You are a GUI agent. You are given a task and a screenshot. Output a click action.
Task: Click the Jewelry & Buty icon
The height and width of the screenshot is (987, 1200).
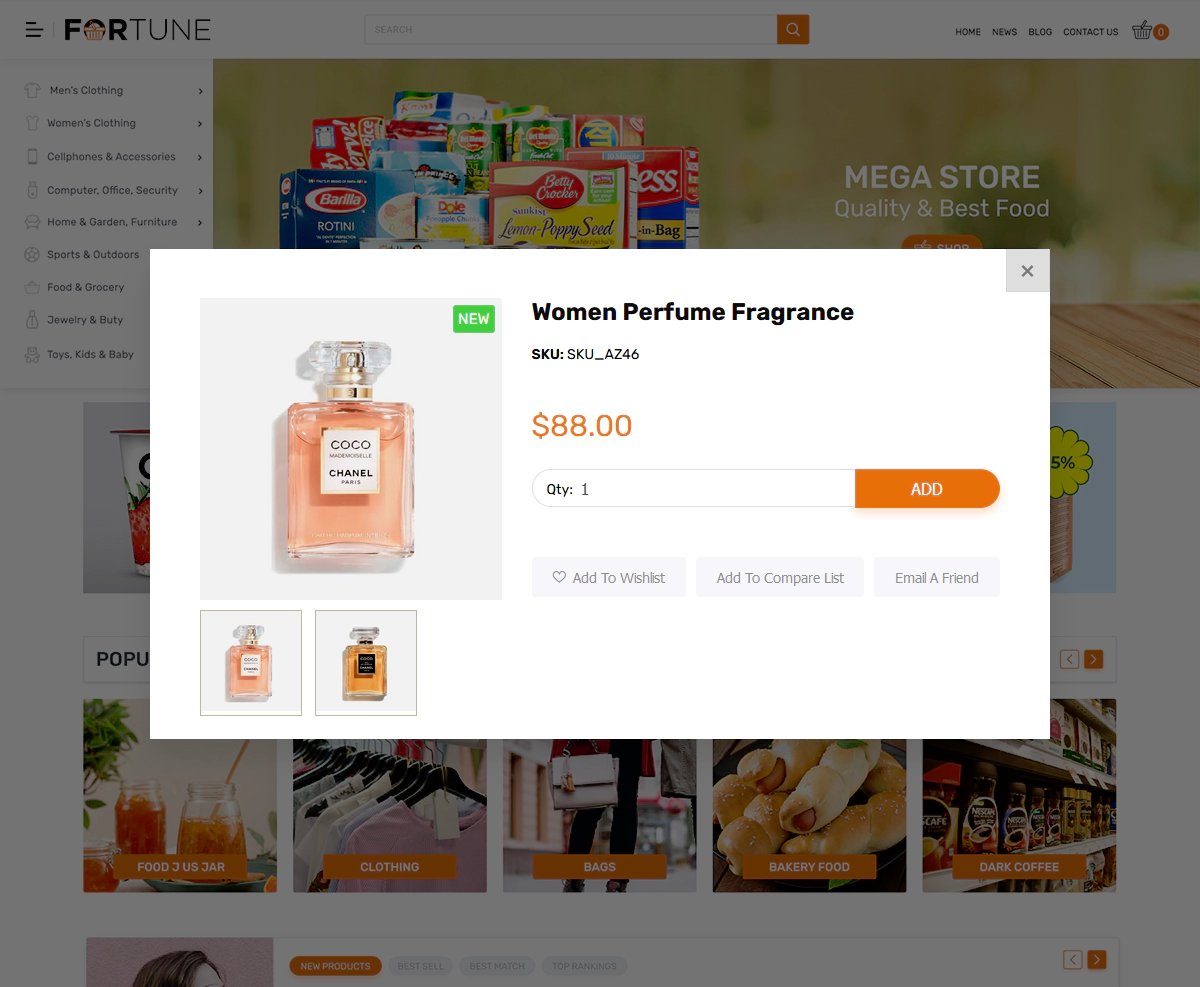[x=33, y=320]
